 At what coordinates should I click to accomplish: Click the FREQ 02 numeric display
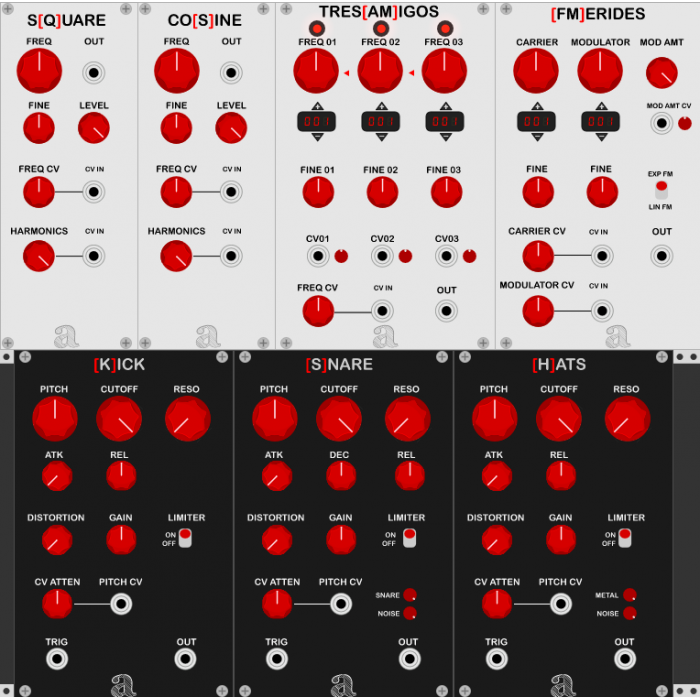click(381, 121)
